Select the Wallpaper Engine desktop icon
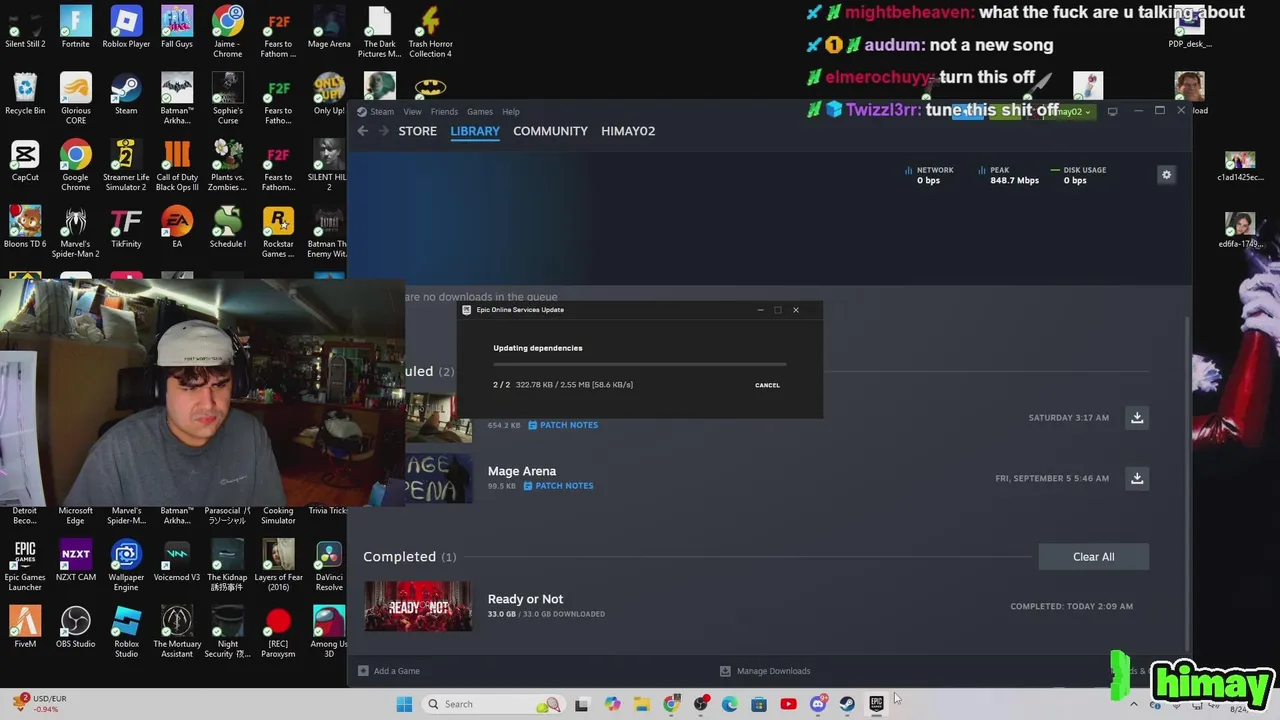Viewport: 1280px width, 720px height. tap(126, 565)
